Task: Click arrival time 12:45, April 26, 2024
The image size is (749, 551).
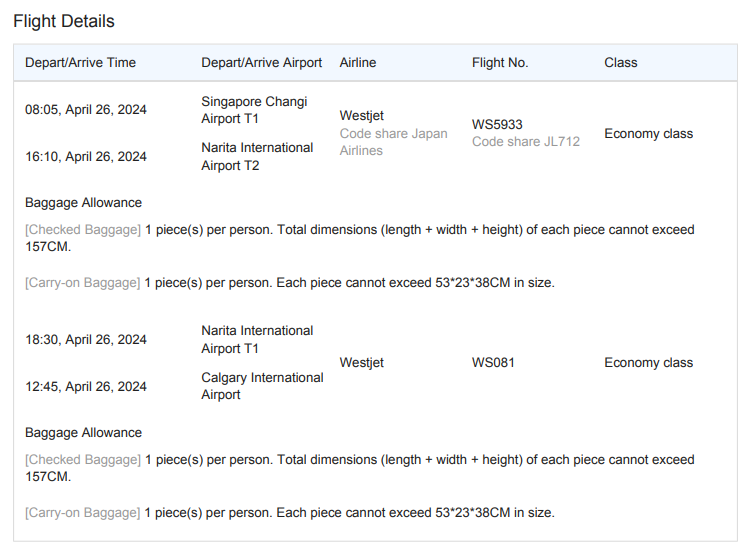Action: (86, 386)
